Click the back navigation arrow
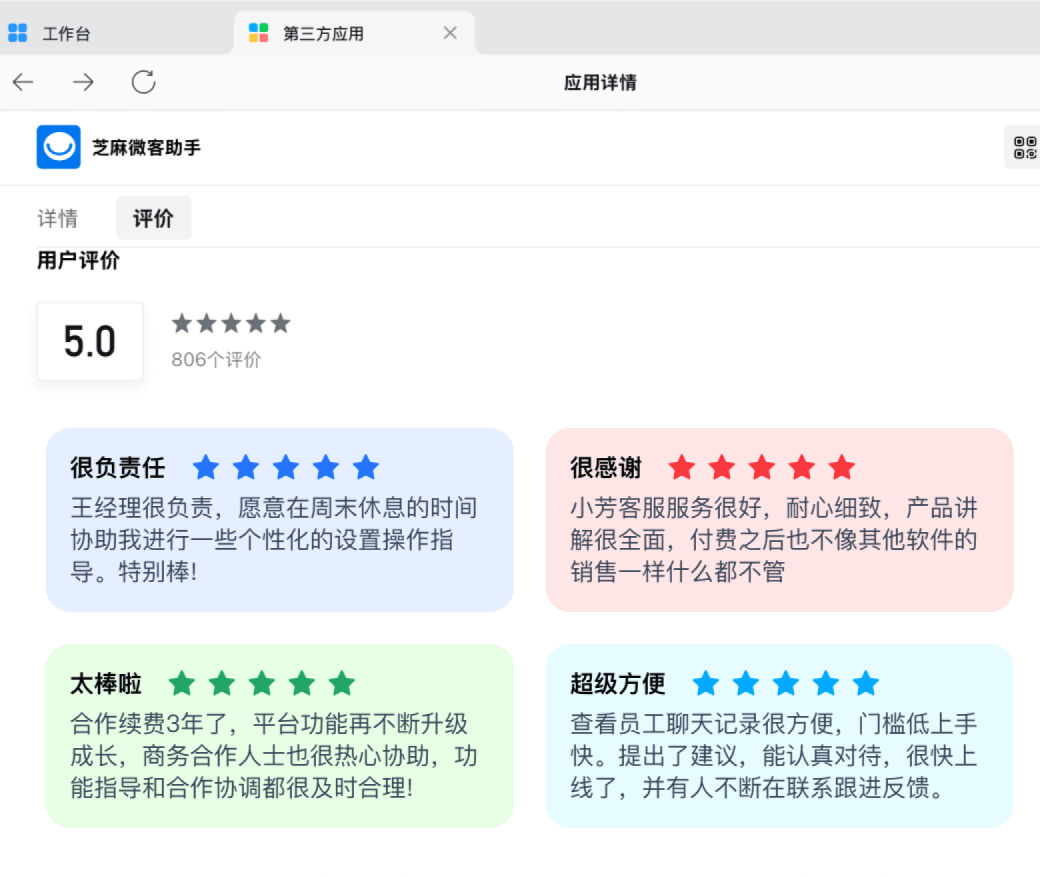The width and height of the screenshot is (1040, 876). pos(23,82)
